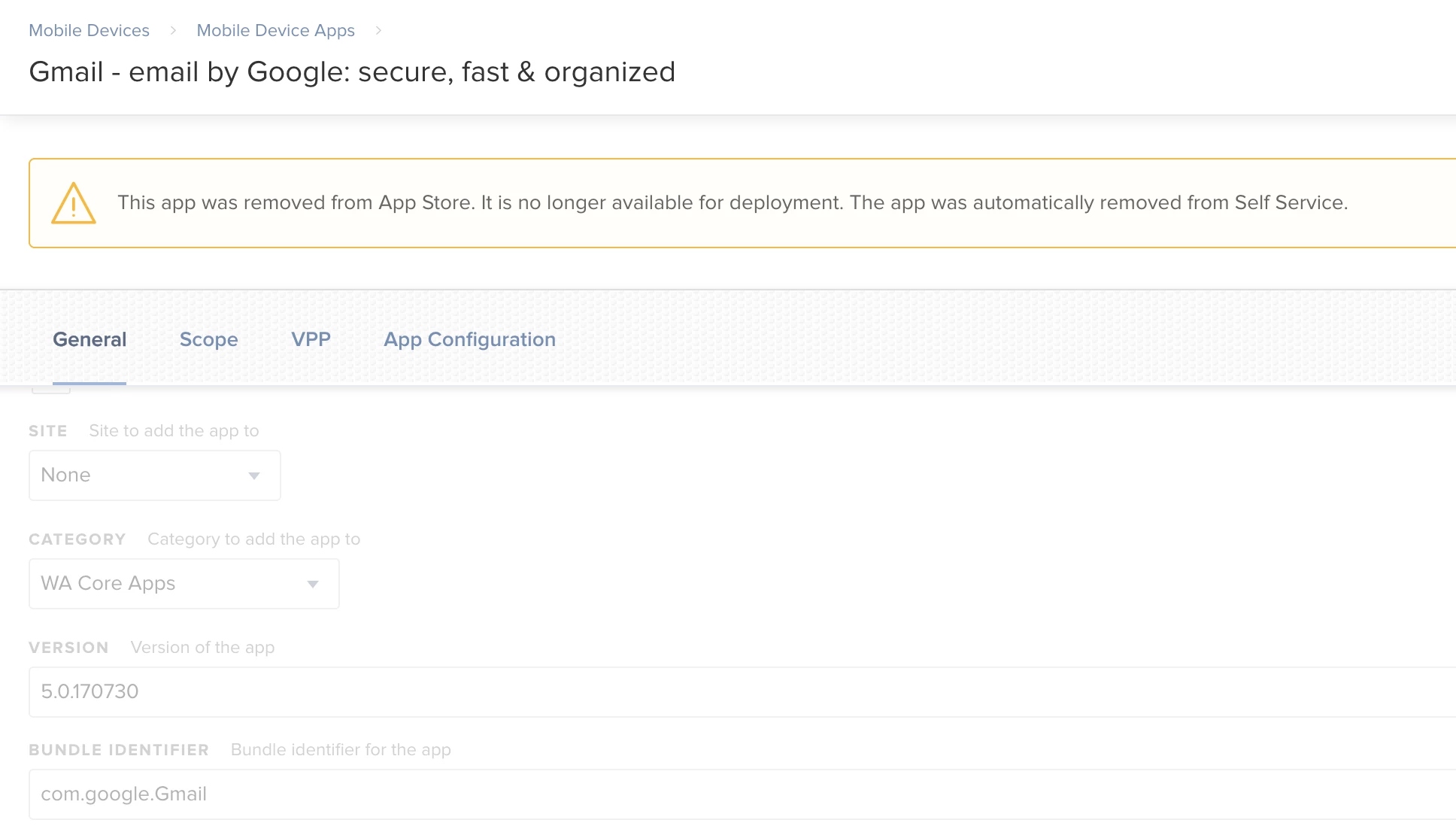The height and width of the screenshot is (829, 1456).
Task: Click the Gmail app page title
Action: [x=351, y=72]
